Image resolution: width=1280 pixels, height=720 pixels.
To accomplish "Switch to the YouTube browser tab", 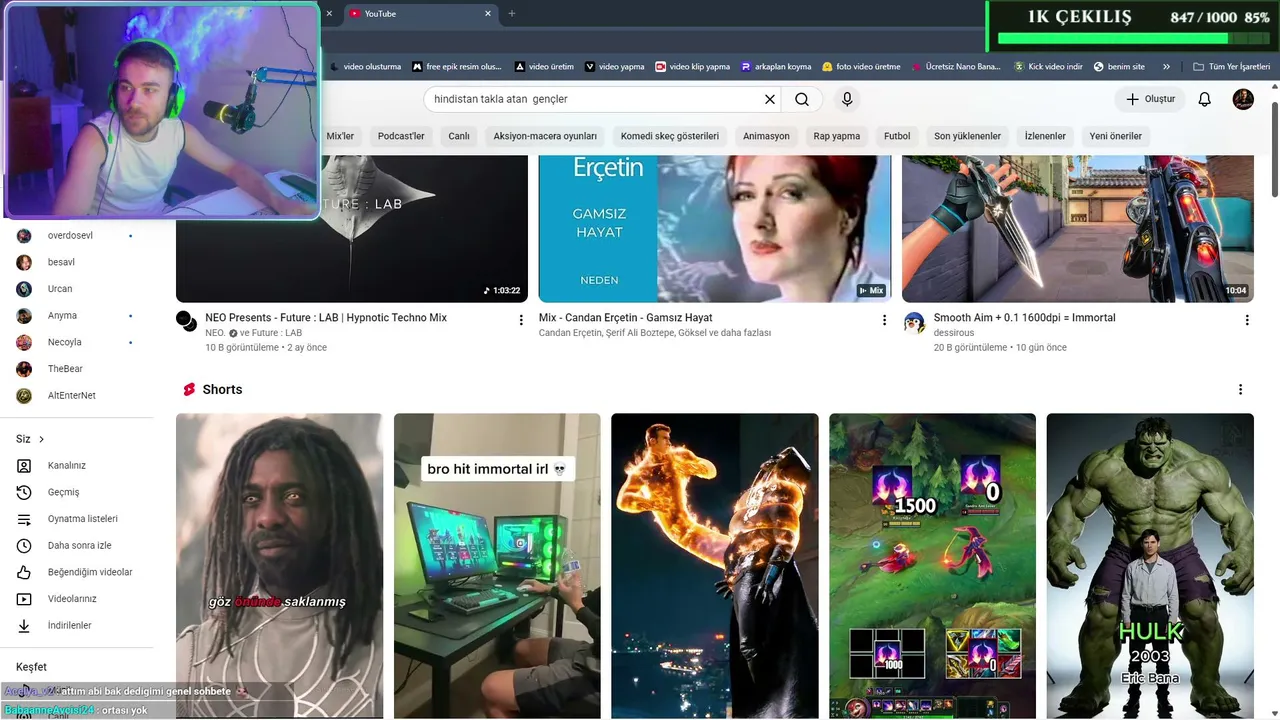I will pyautogui.click(x=420, y=14).
